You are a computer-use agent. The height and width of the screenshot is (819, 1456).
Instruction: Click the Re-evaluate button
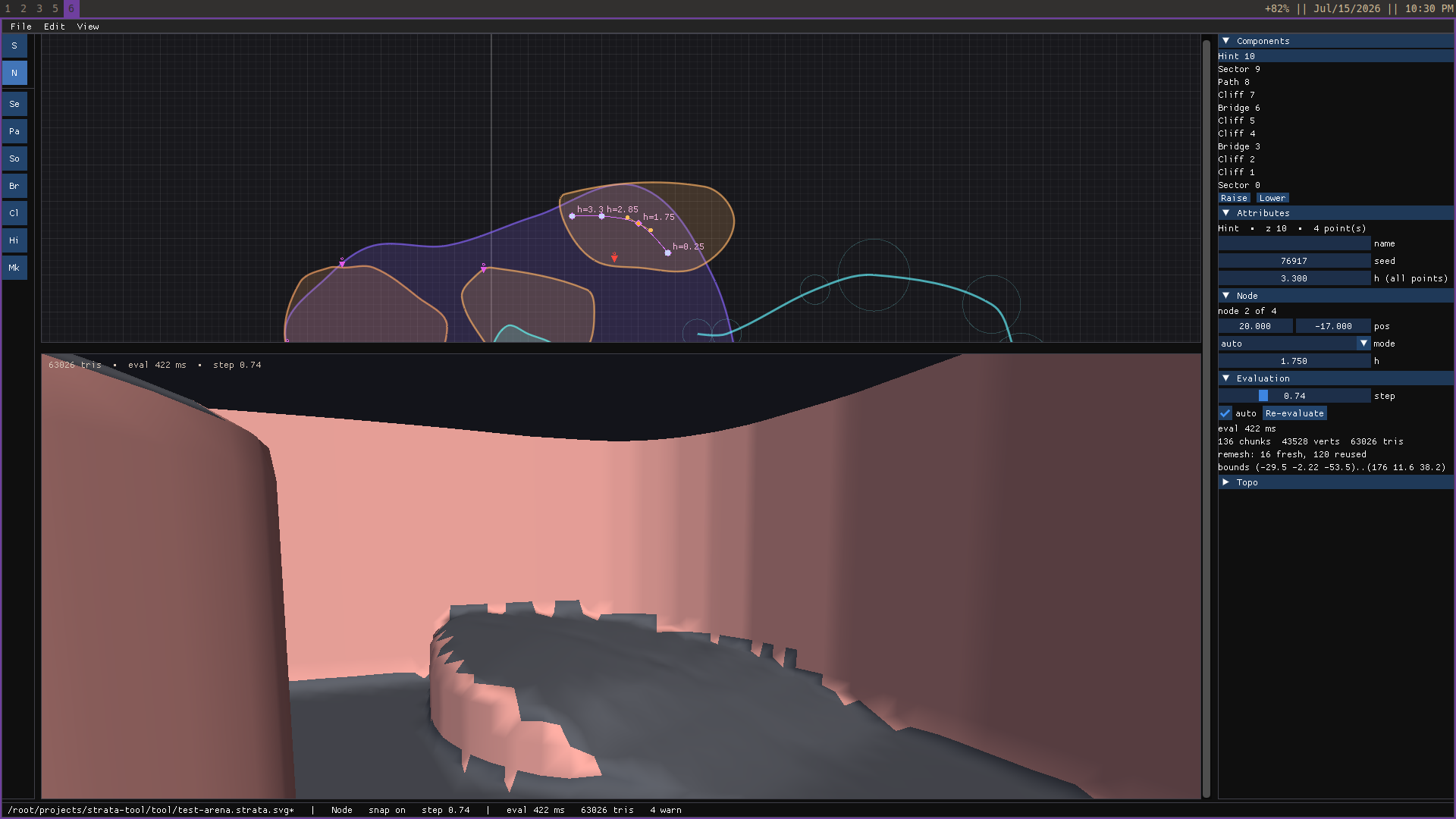1294,413
